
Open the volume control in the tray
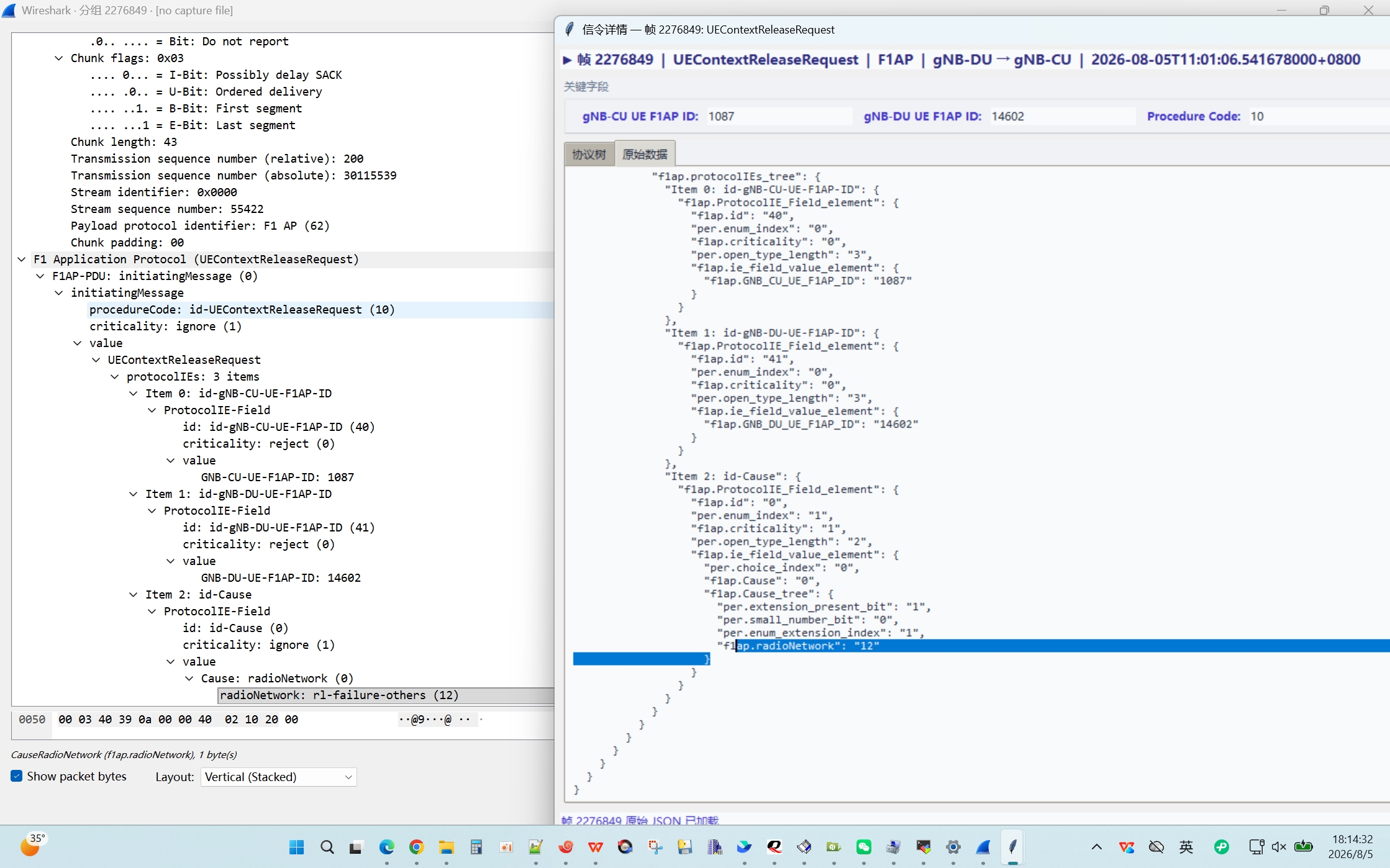pyautogui.click(x=1279, y=847)
